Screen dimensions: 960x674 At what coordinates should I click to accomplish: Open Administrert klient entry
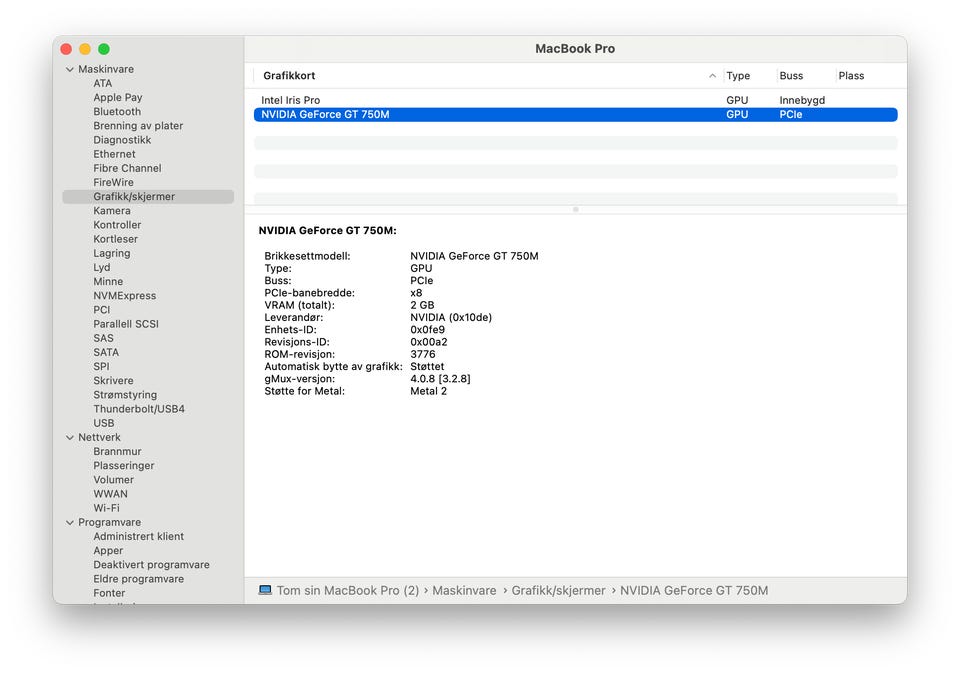click(138, 536)
